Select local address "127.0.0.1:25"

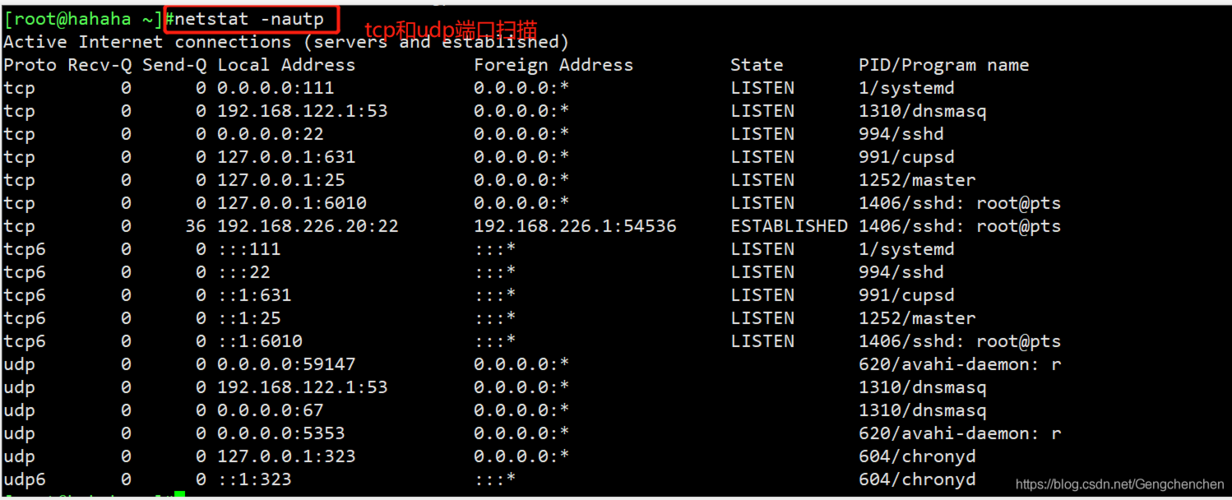(281, 180)
